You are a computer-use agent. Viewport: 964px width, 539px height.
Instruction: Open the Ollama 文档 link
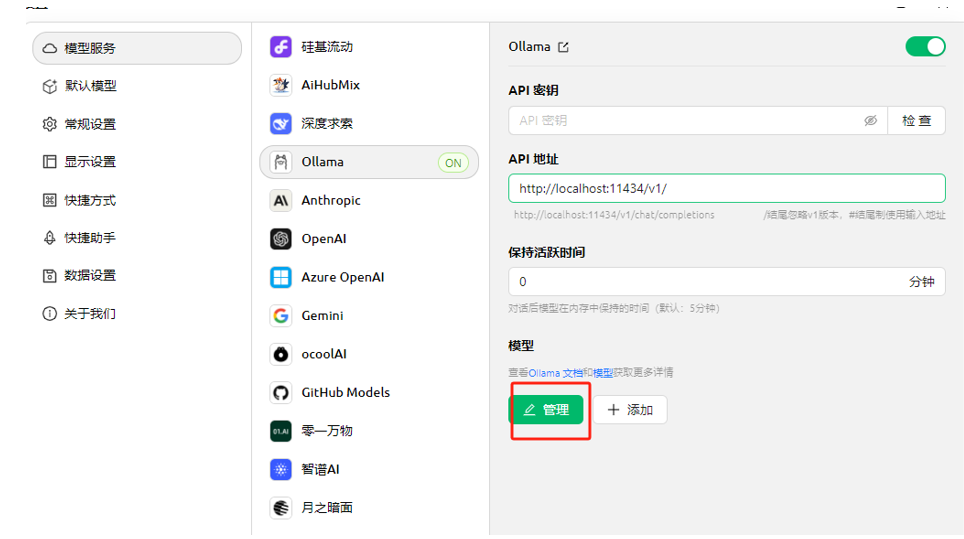(556, 373)
